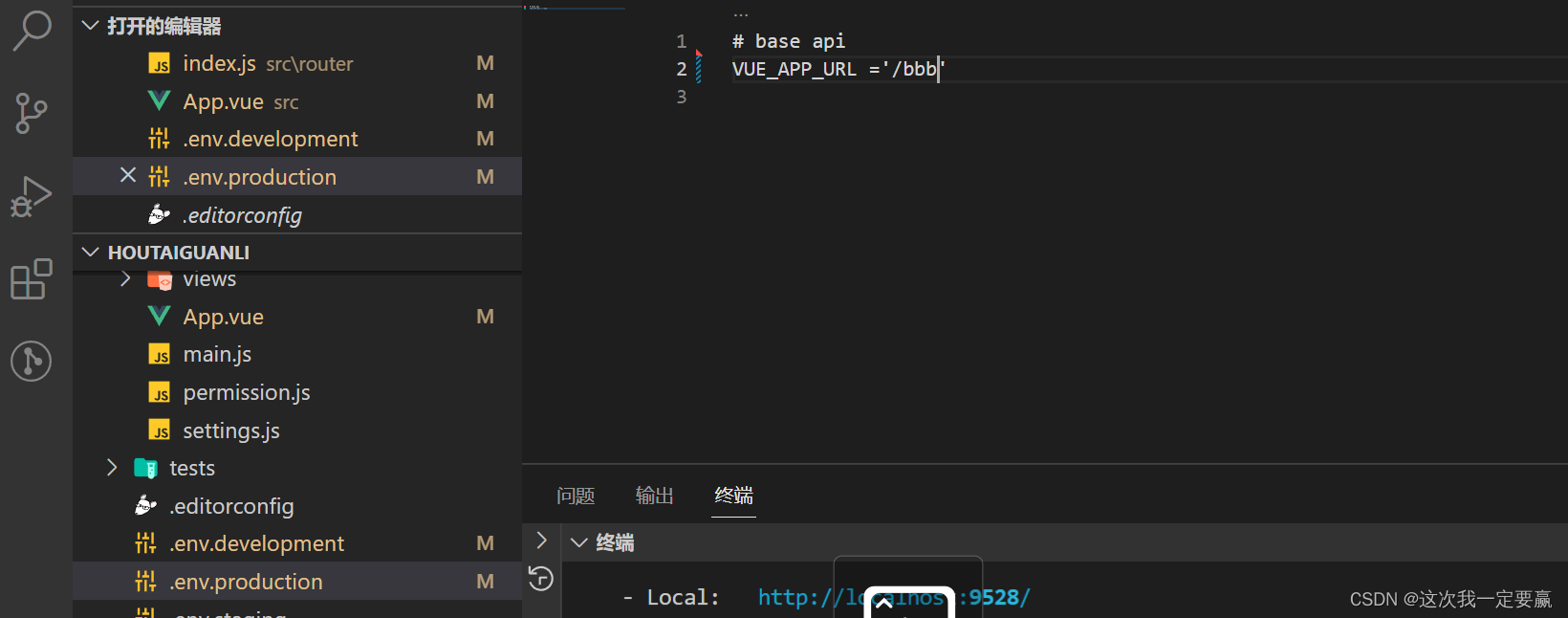Viewport: 1568px width, 618px height.
Task: Place cursor on line 1 comment '# base api'
Action: pyautogui.click(x=789, y=41)
